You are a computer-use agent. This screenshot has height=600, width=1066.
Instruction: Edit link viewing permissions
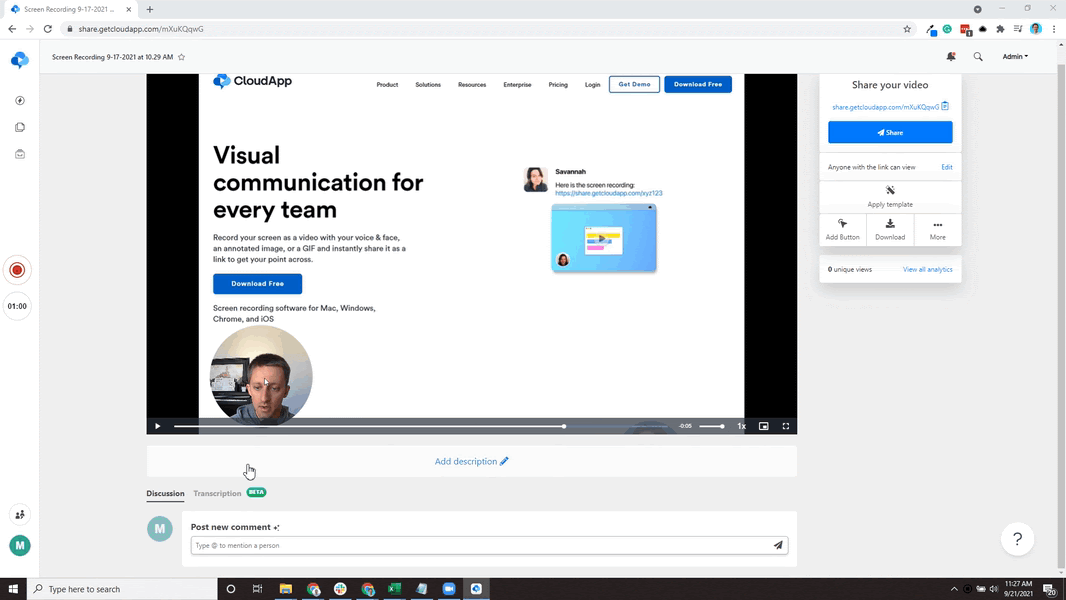946,167
